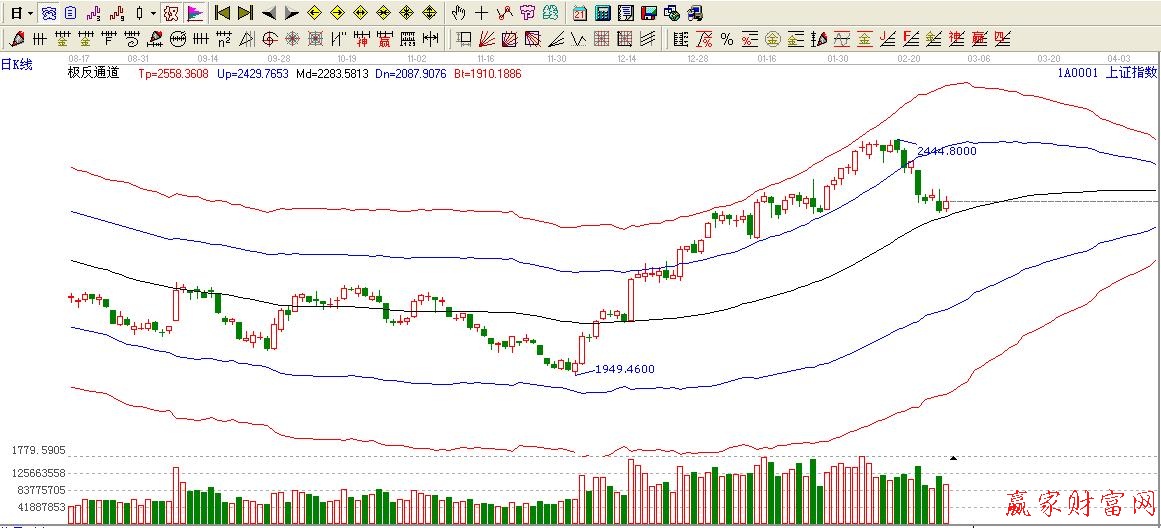Click the 2444.8000 high price label
This screenshot has width=1161, height=528.
[946, 151]
